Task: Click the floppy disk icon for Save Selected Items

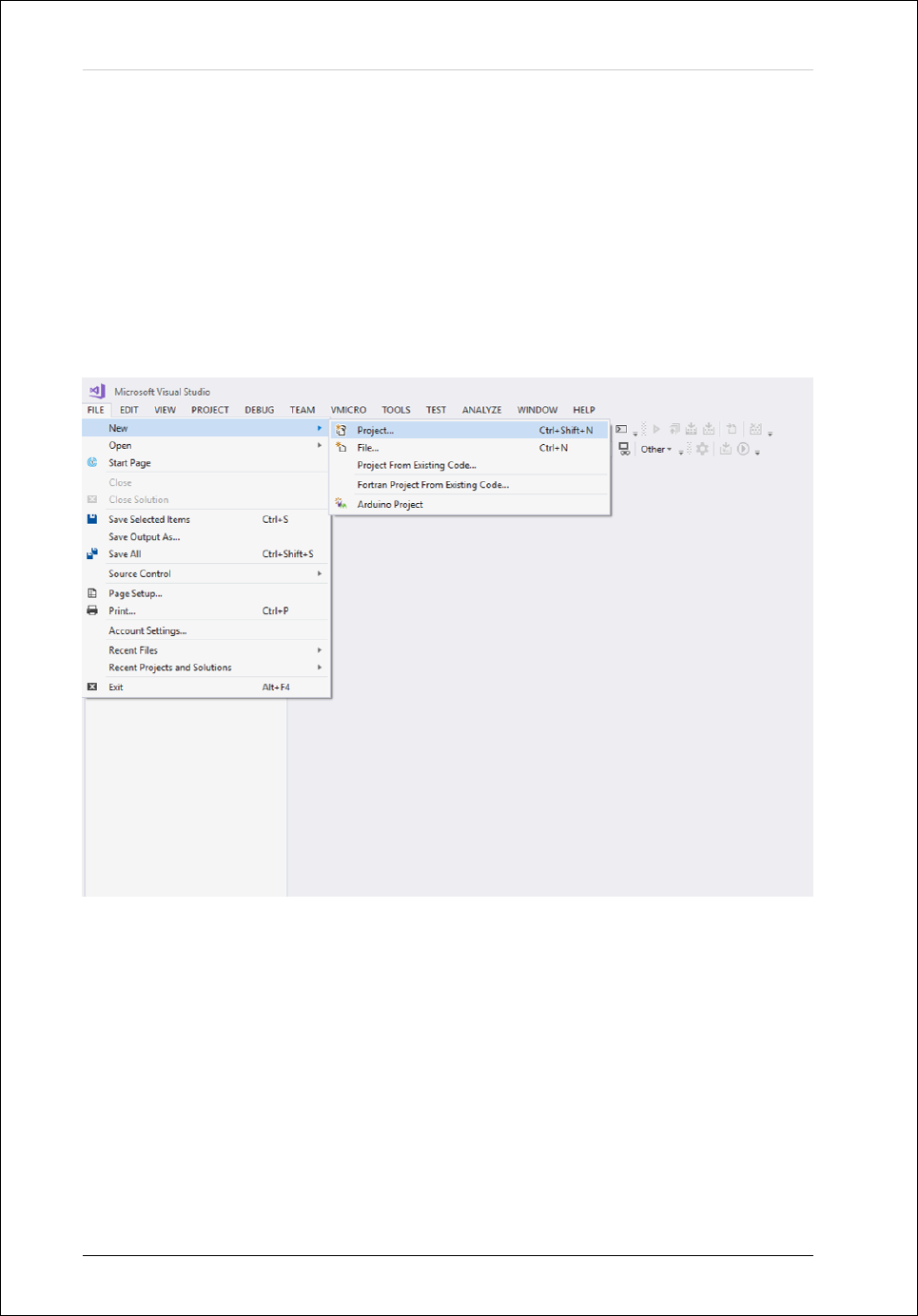Action: point(92,519)
